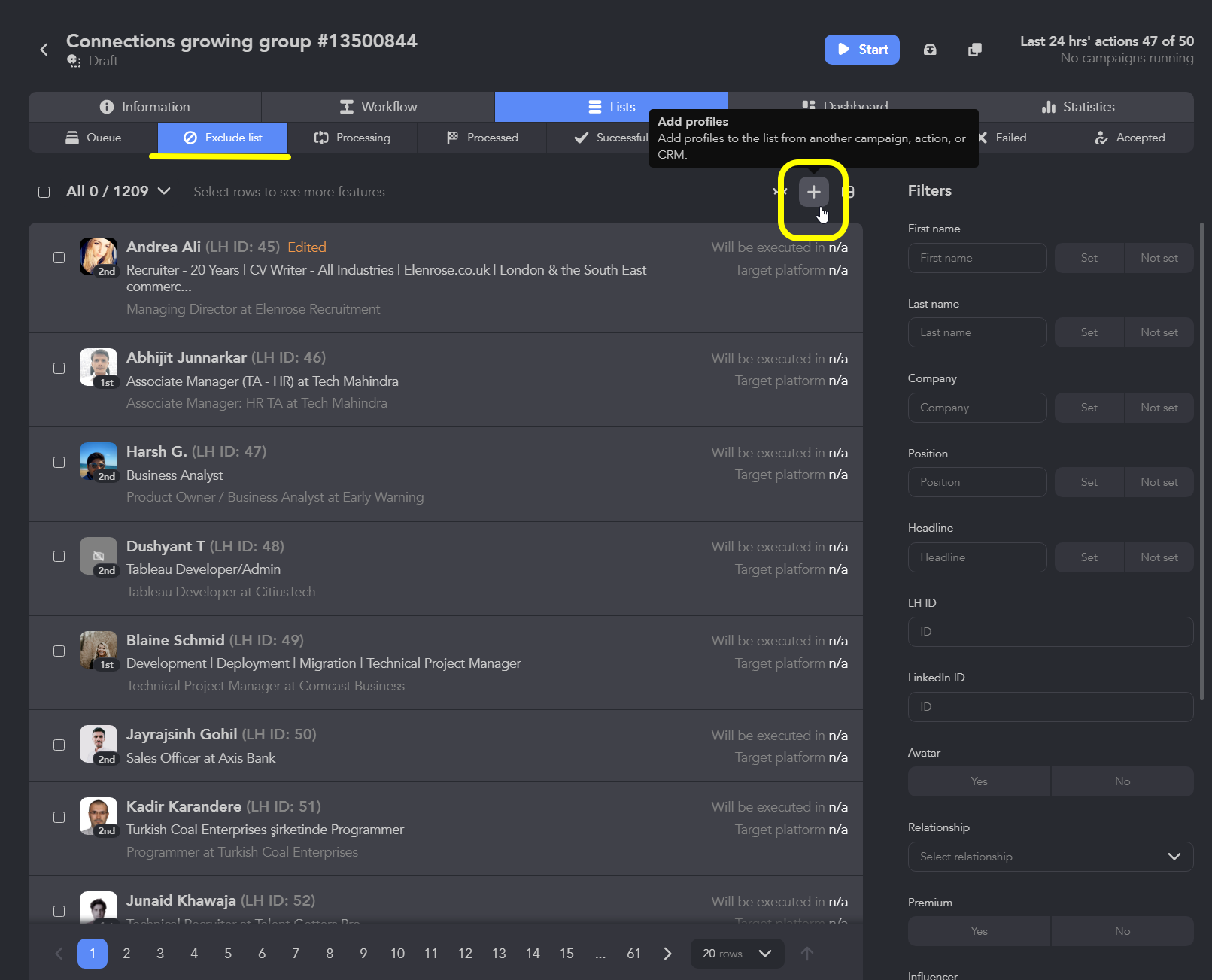
Task: Select No for Premium filter
Action: (1122, 931)
